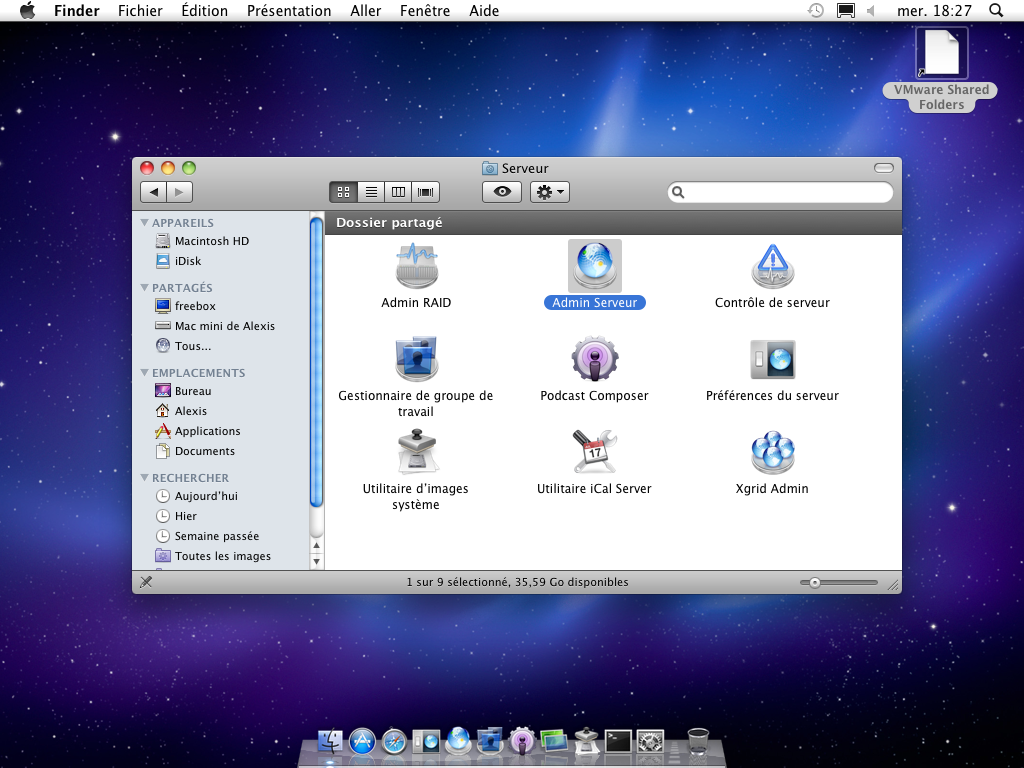The height and width of the screenshot is (768, 1024).
Task: Open Spotlight search in the menu bar
Action: pos(996,10)
